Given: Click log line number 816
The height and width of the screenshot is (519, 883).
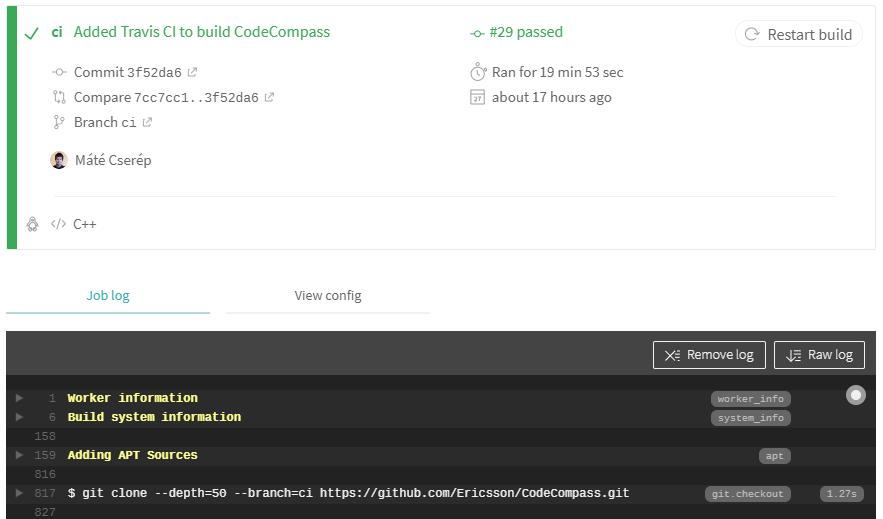Looking at the screenshot, I should coord(44,474).
